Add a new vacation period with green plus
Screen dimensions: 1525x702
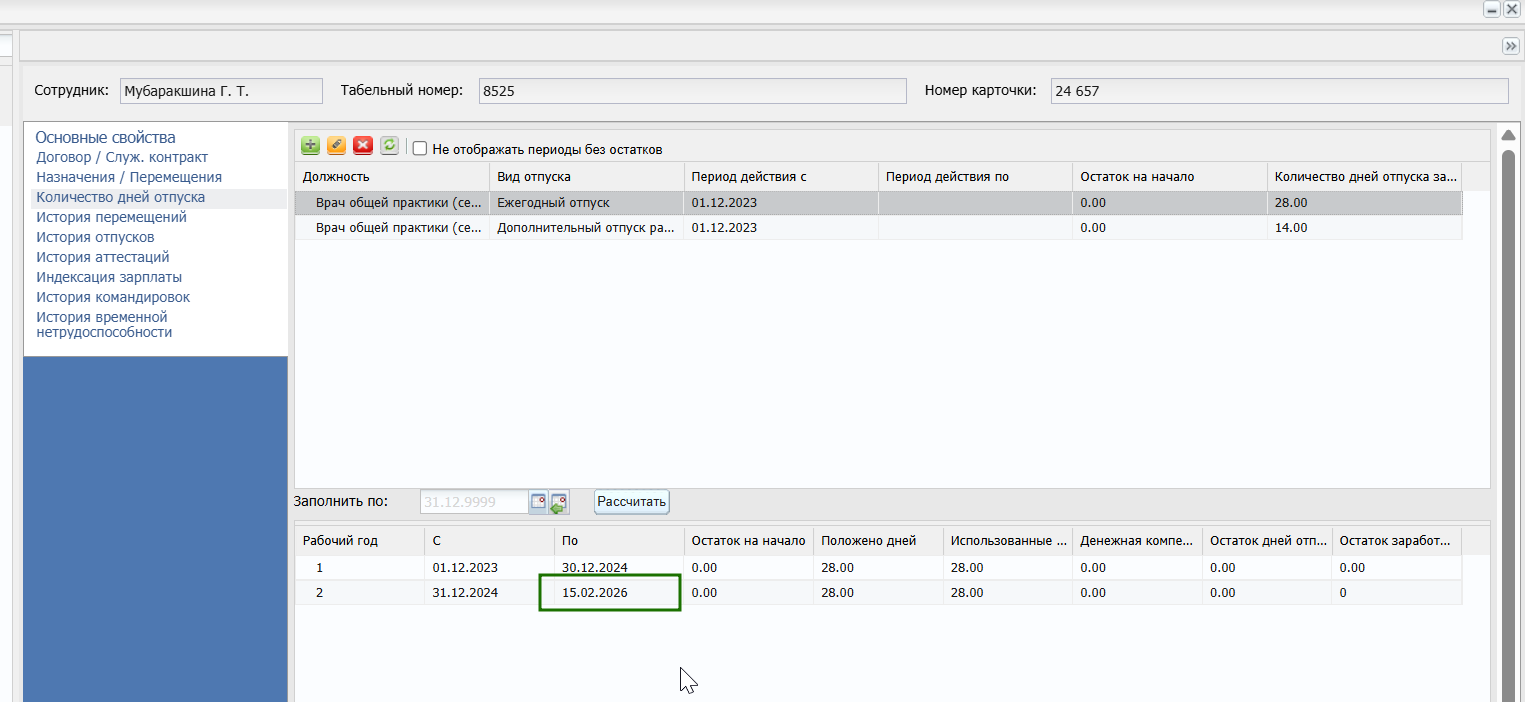point(310,146)
